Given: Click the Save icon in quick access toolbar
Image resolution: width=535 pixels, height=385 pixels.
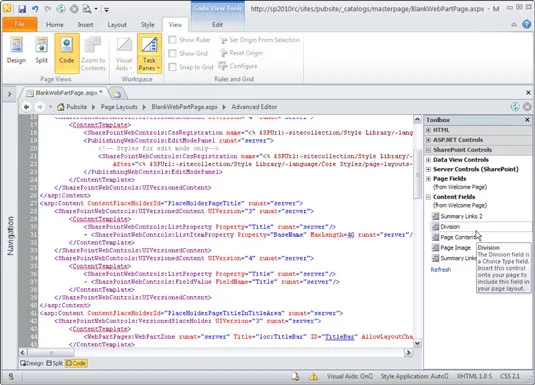Looking at the screenshot, I should point(22,9).
